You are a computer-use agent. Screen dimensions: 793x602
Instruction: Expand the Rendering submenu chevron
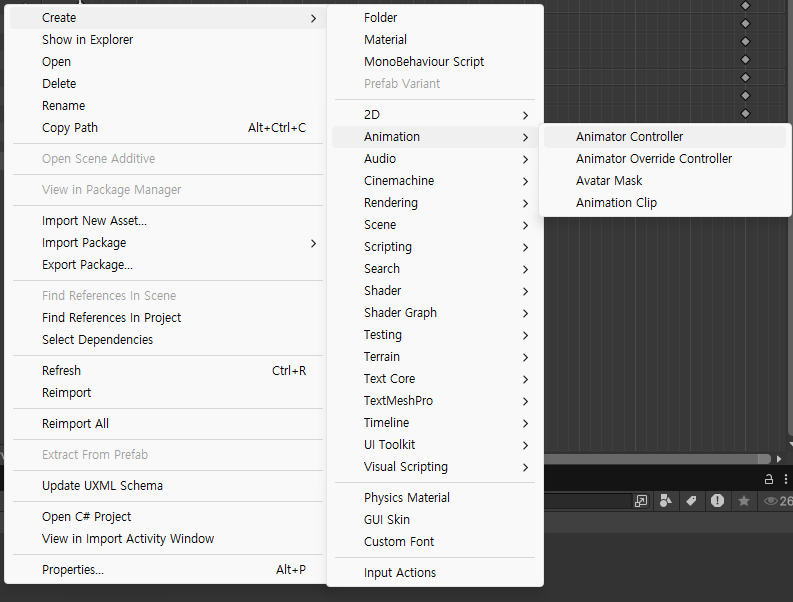click(x=525, y=203)
